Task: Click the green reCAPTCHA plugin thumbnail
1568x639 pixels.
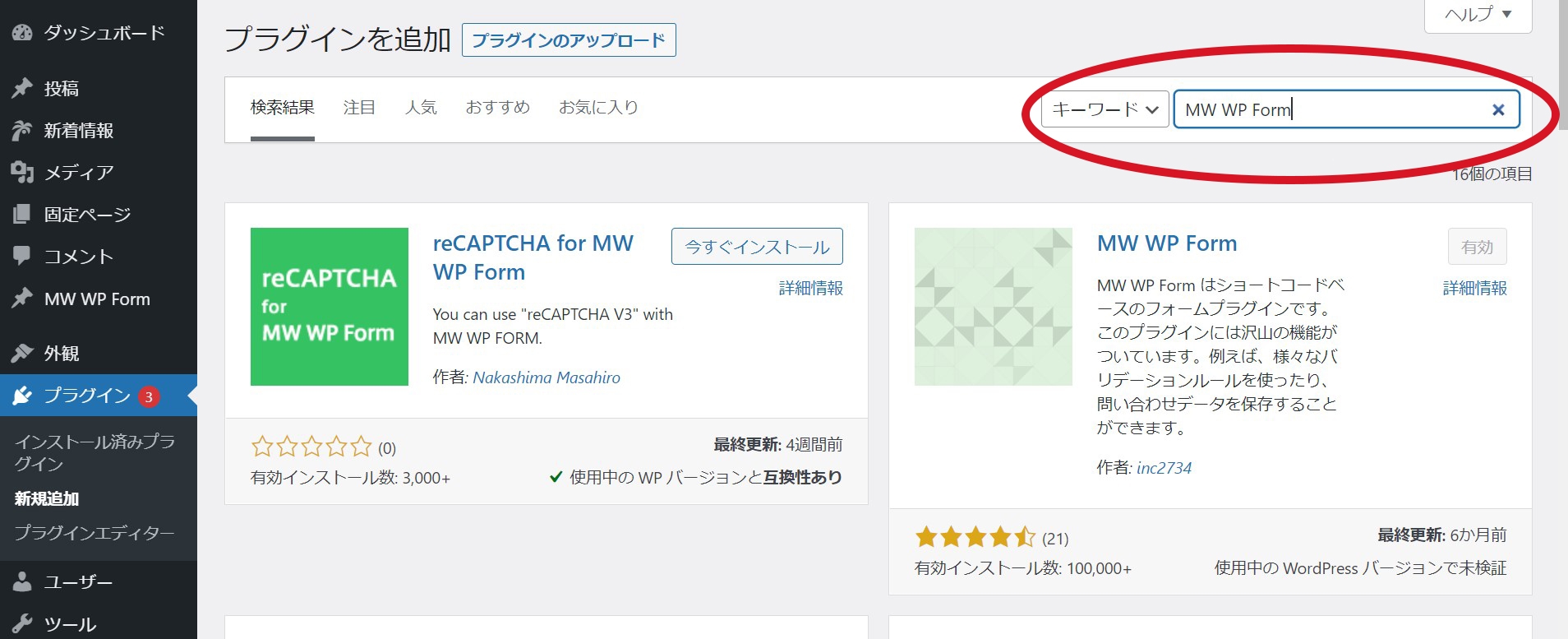Action: point(330,307)
